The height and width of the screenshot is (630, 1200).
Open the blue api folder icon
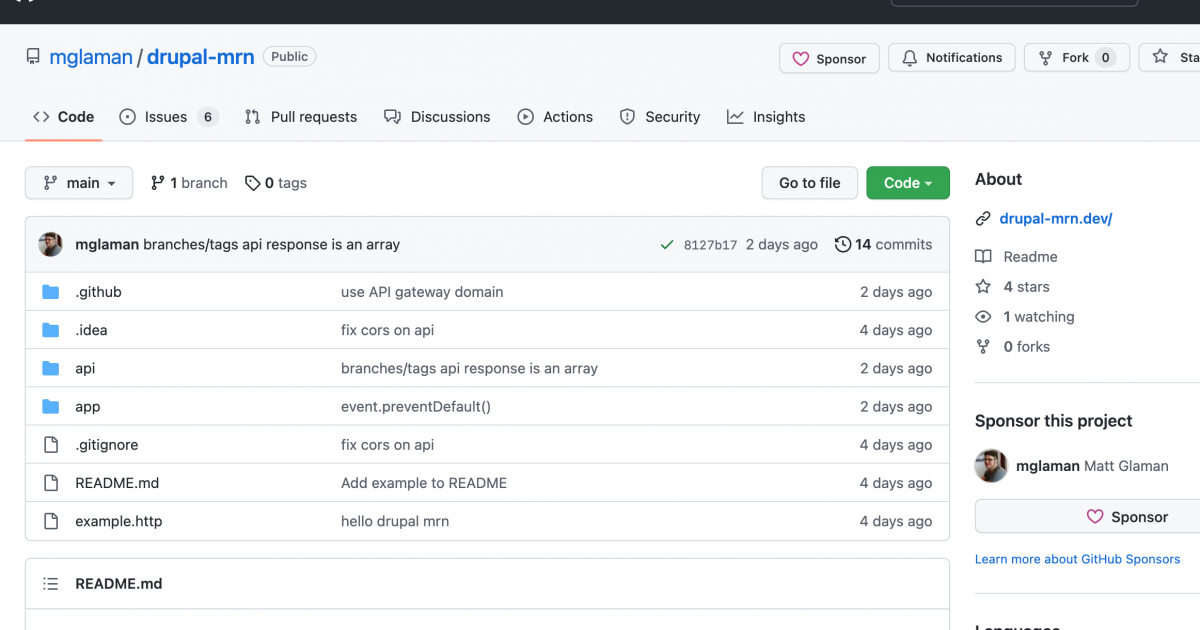point(51,368)
